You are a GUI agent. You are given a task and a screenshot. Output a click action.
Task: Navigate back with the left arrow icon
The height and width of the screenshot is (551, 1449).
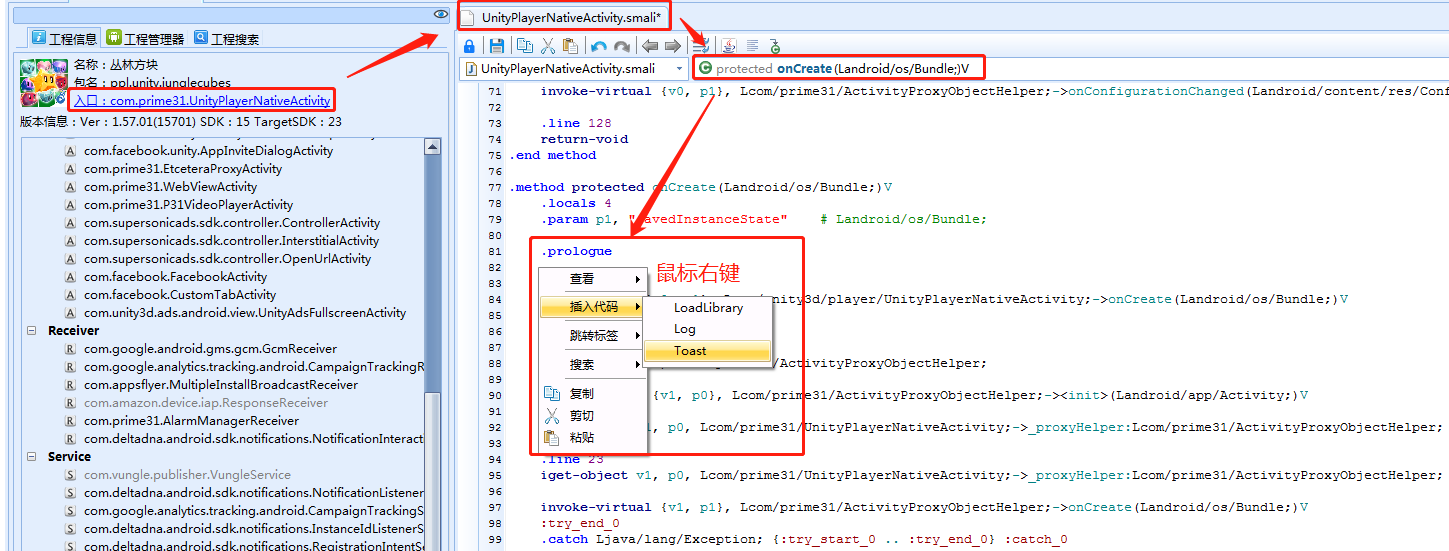point(650,46)
